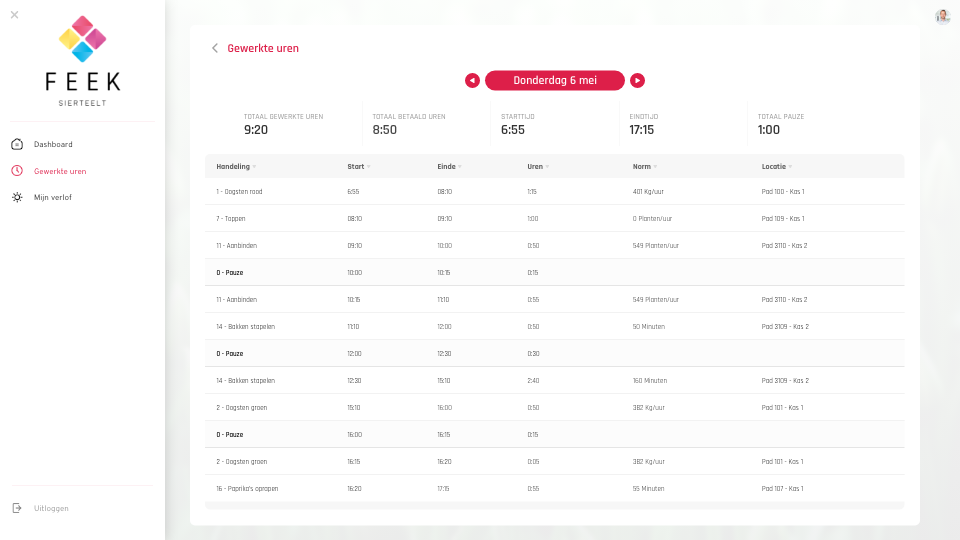Sort table by Einde column
The image size is (960, 540).
click(x=447, y=166)
